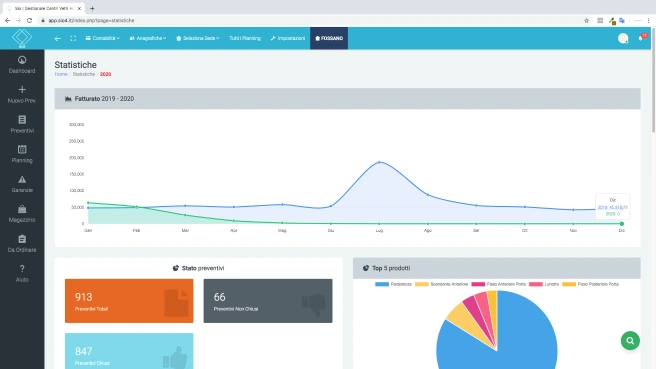Toggle Scendente Anteriore legend swatch
The image size is (656, 369).
[x=422, y=284]
